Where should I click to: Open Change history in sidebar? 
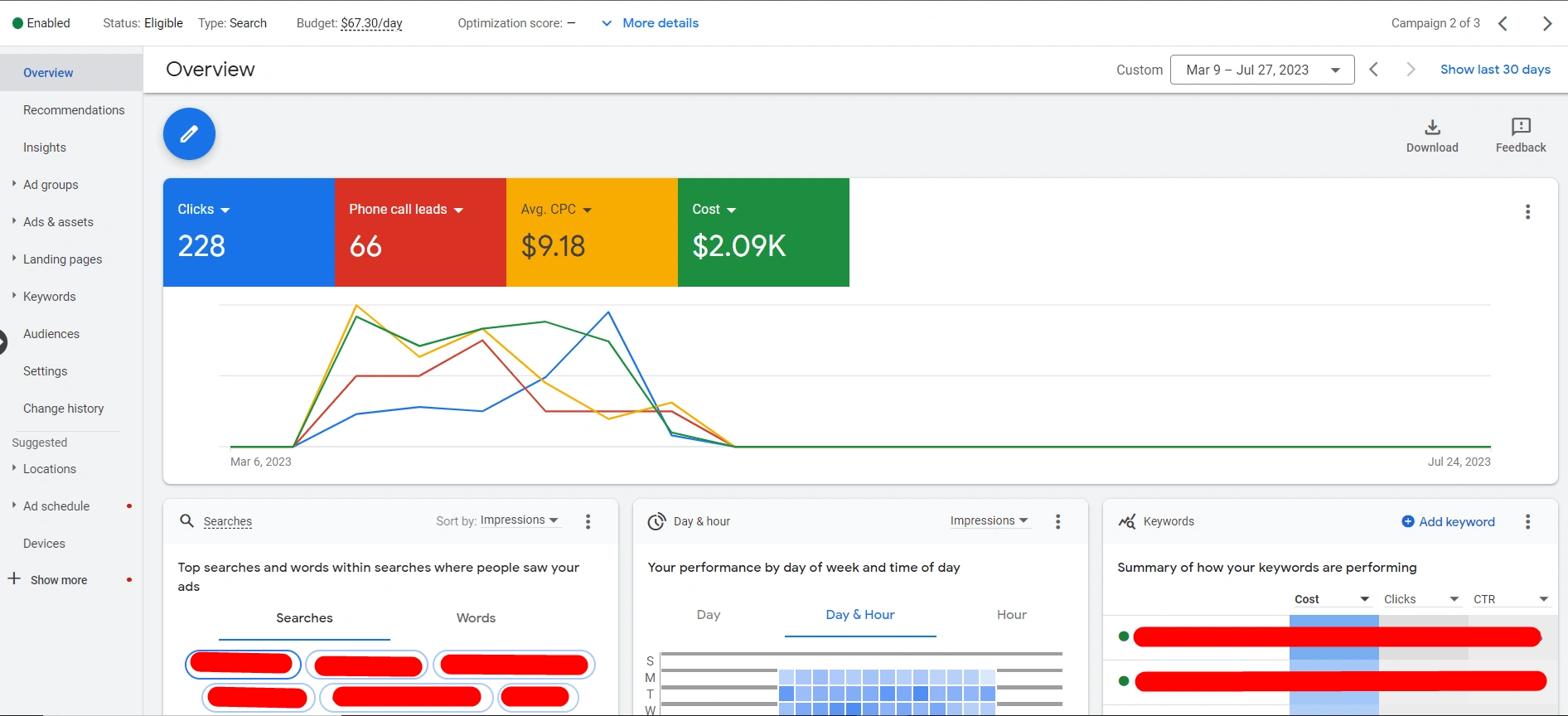64,409
